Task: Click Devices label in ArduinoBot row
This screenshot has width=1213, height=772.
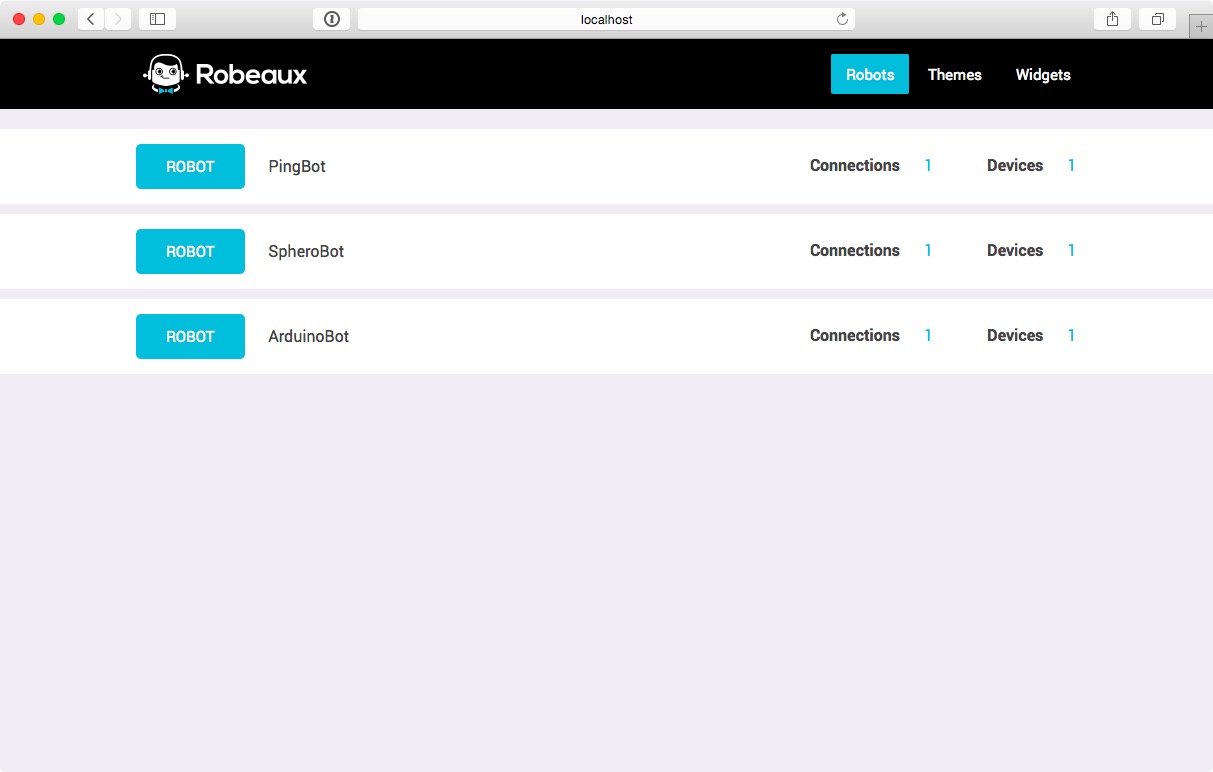Action: (x=1015, y=335)
